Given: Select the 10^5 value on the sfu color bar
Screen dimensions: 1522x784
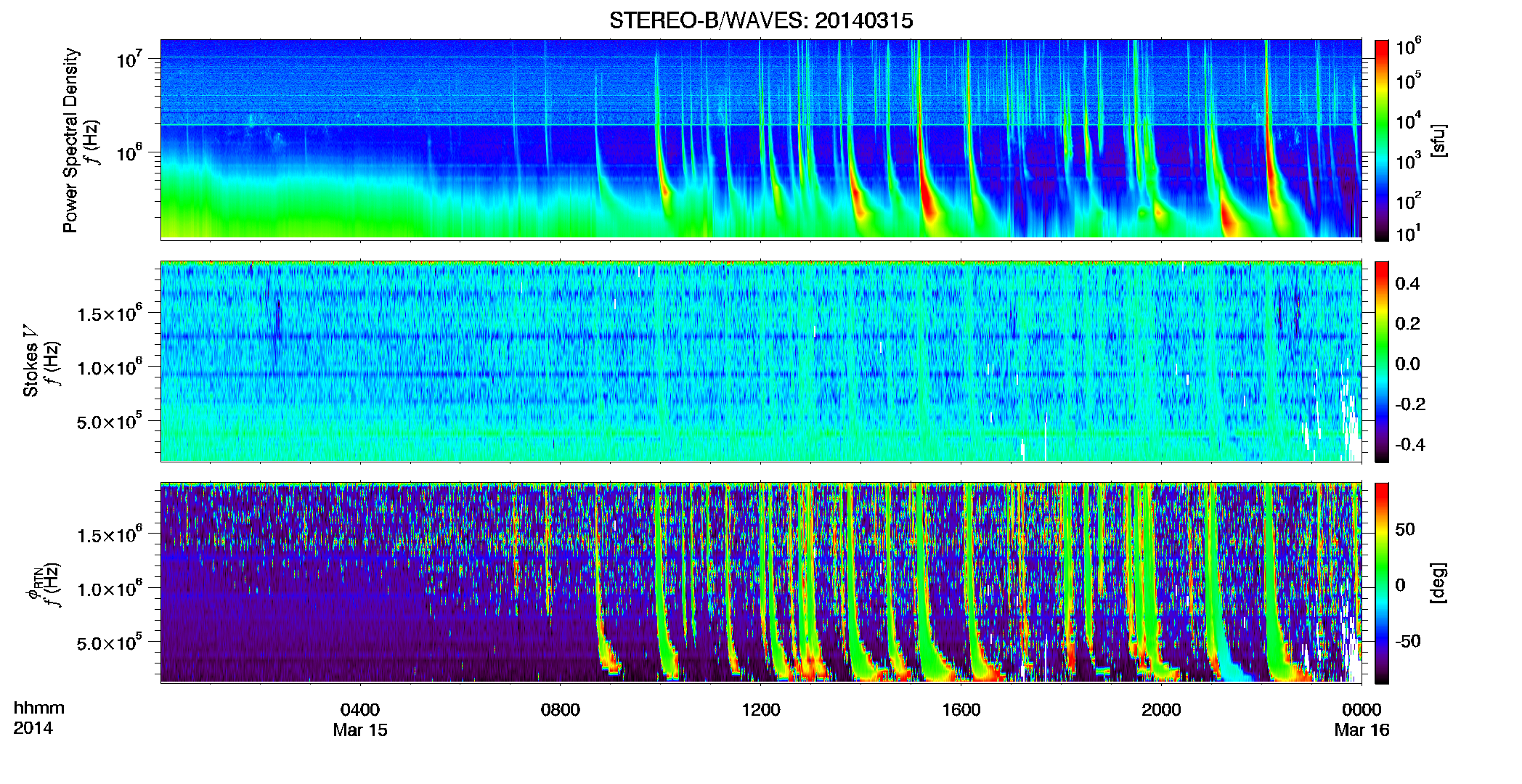Looking at the screenshot, I should click(1409, 80).
